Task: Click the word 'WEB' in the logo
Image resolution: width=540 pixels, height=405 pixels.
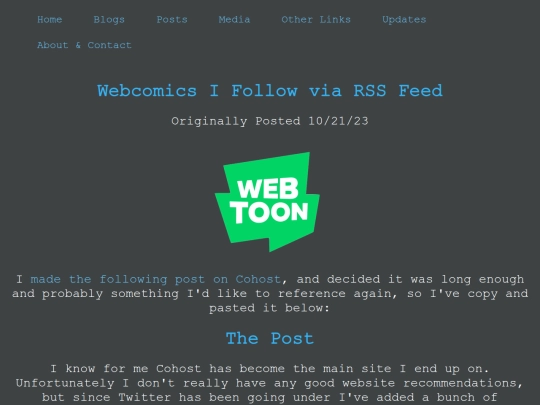Action: click(268, 189)
